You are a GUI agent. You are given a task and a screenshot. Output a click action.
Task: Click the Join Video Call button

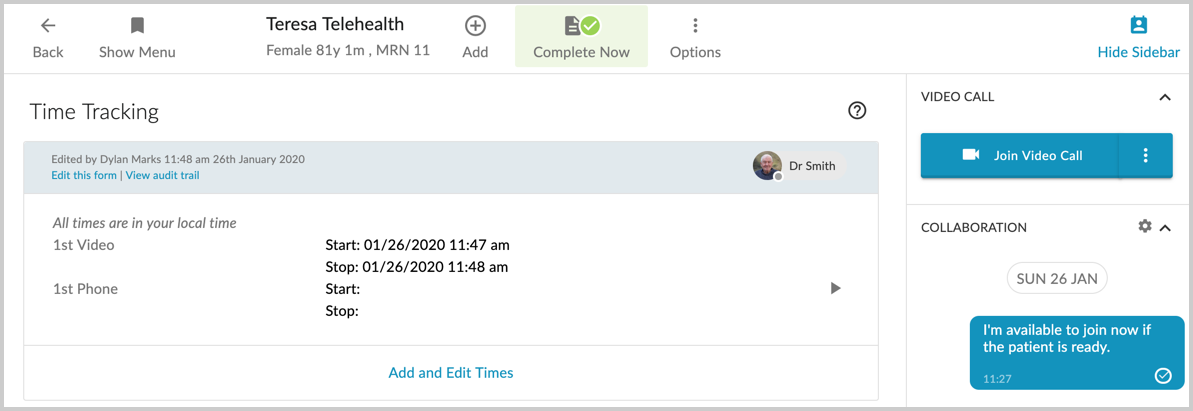(1020, 155)
